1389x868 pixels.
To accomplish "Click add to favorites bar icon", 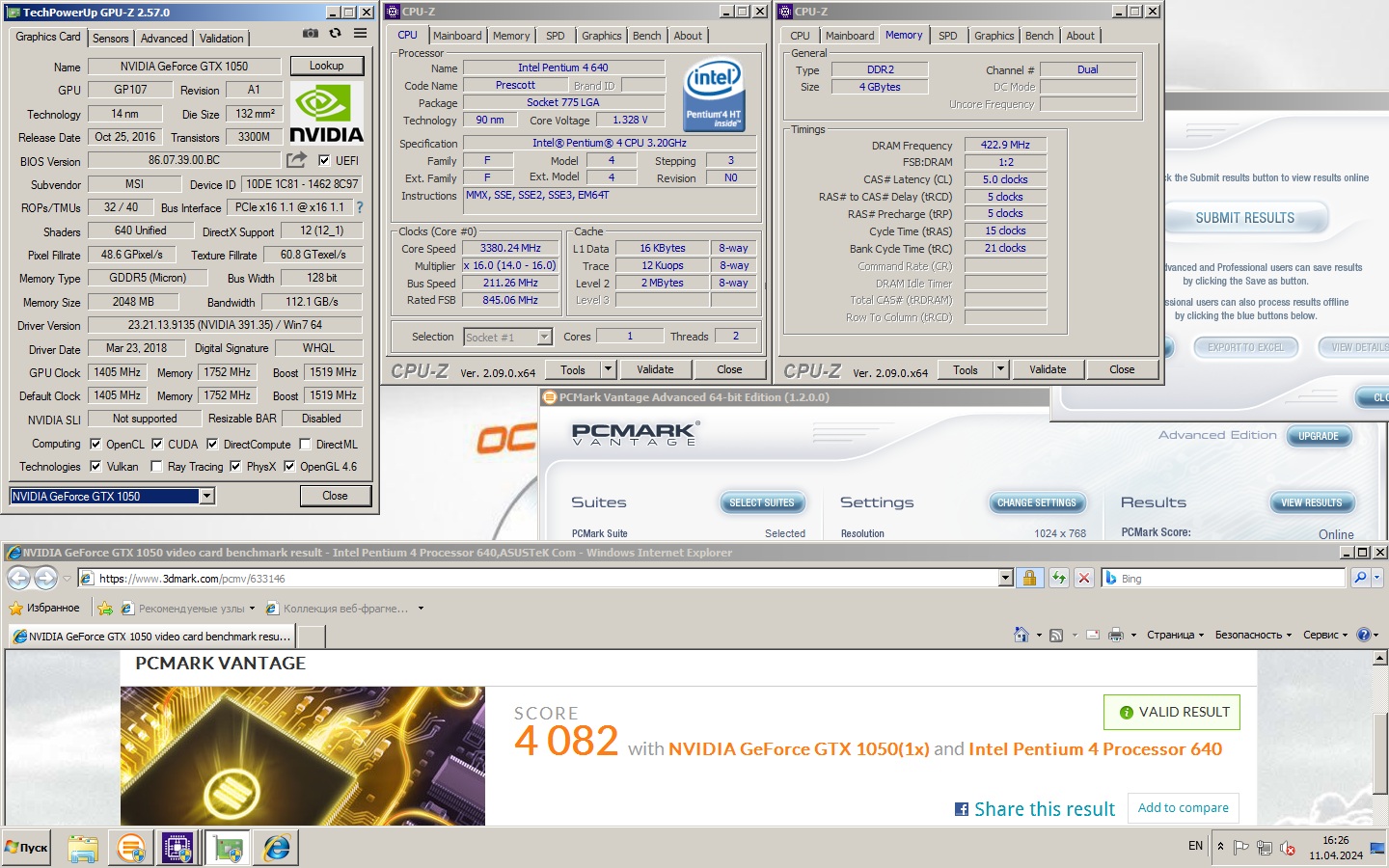I will coord(105,609).
